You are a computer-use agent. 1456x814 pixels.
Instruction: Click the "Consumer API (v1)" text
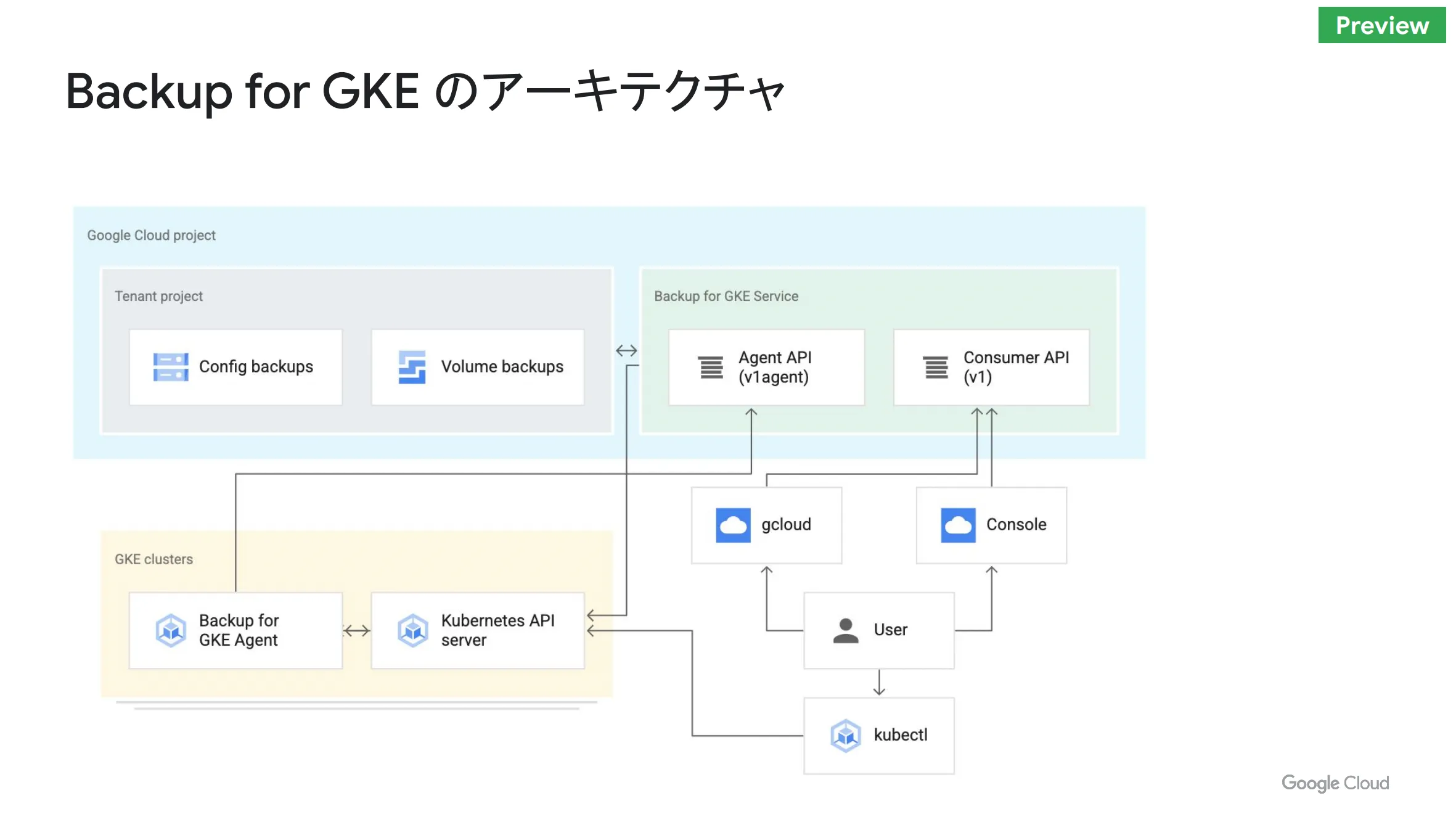(x=1016, y=368)
